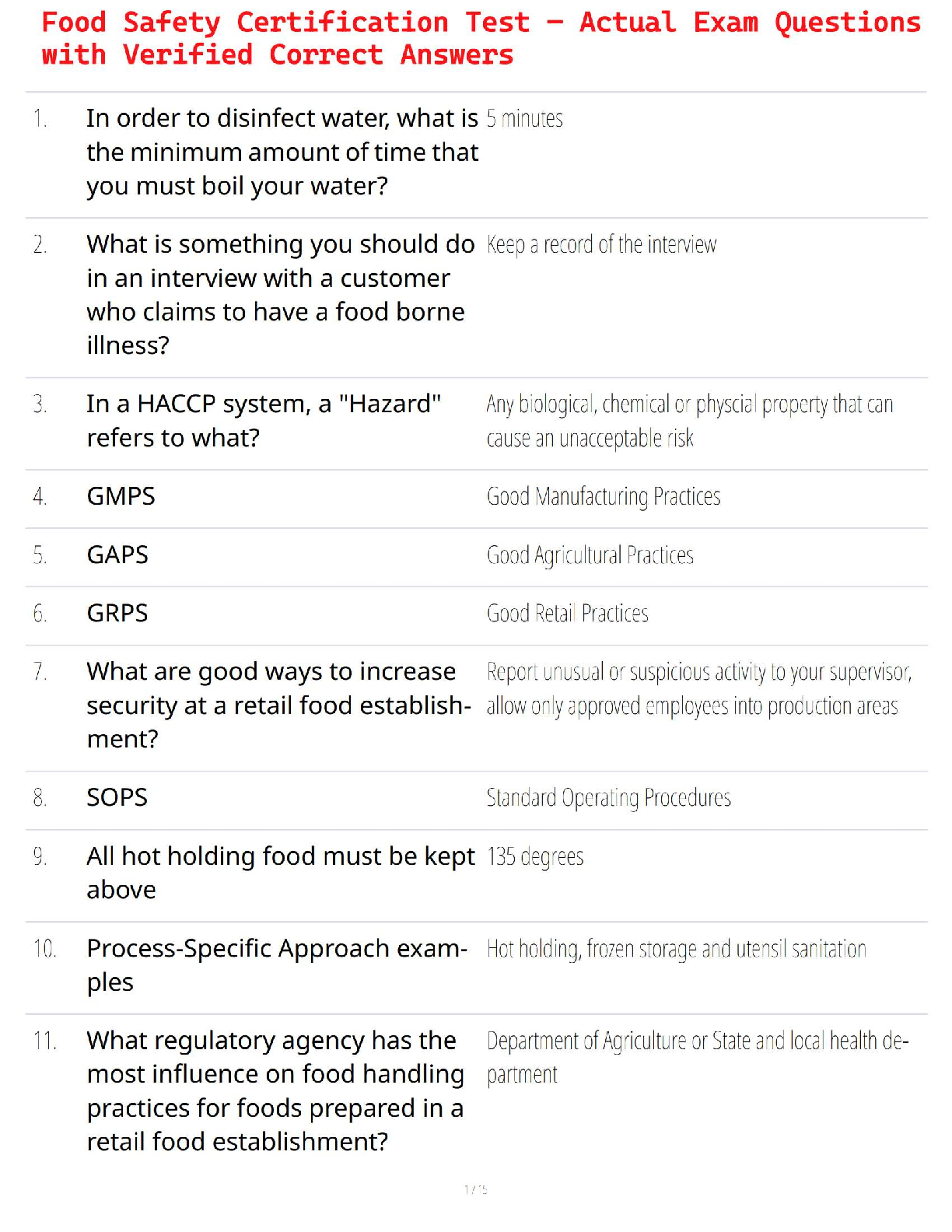Click the term 'GRPS'
952x1232 pixels.
117,613
